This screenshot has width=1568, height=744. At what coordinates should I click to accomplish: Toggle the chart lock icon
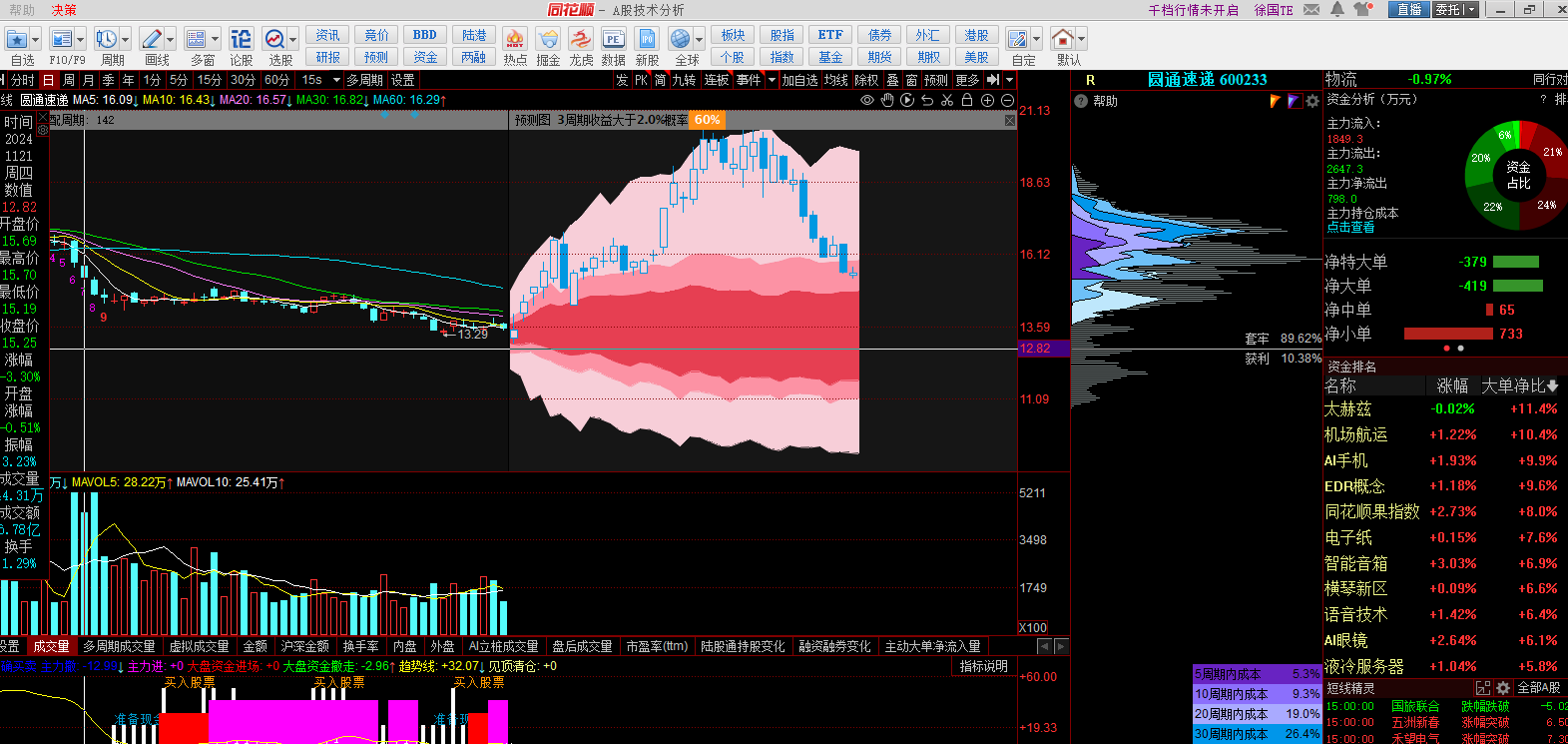click(x=967, y=100)
